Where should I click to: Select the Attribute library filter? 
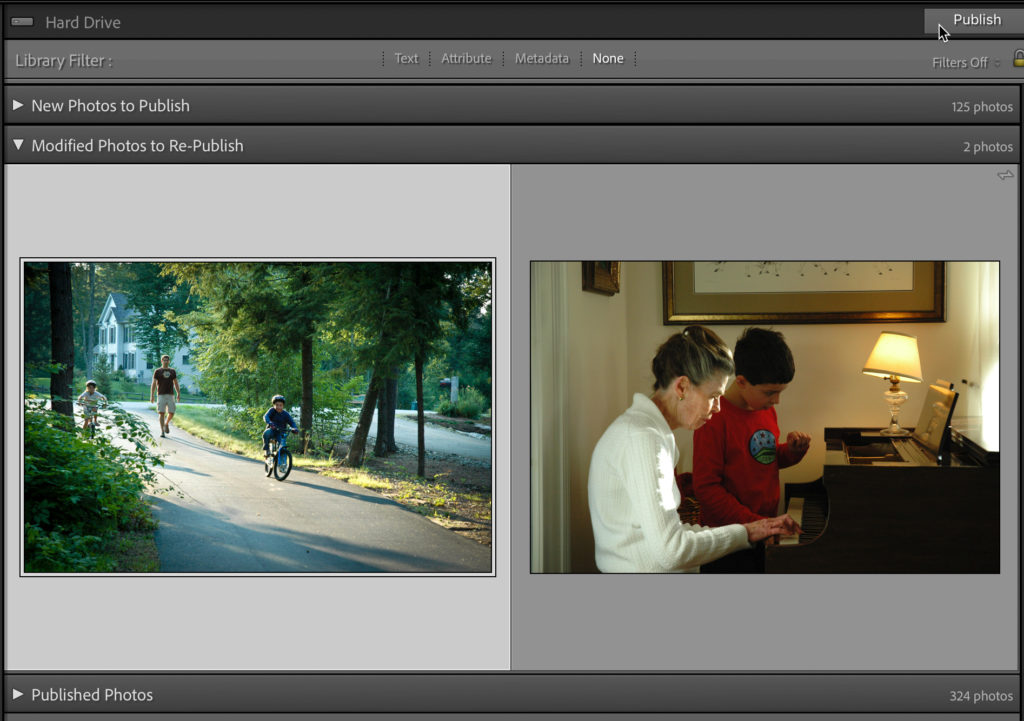point(466,59)
